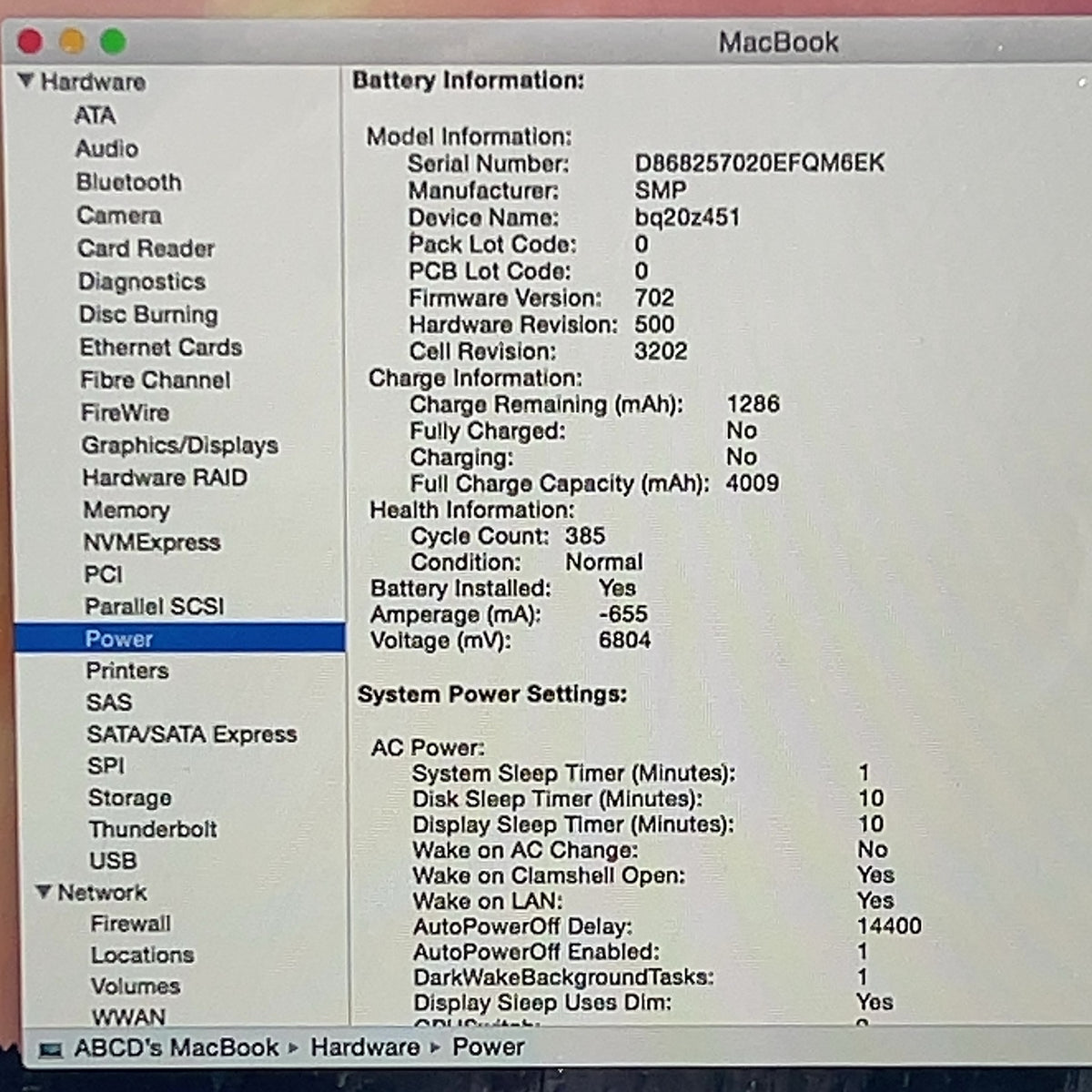Select Firewall under Network
This screenshot has width=1092, height=1092.
pyautogui.click(x=131, y=924)
